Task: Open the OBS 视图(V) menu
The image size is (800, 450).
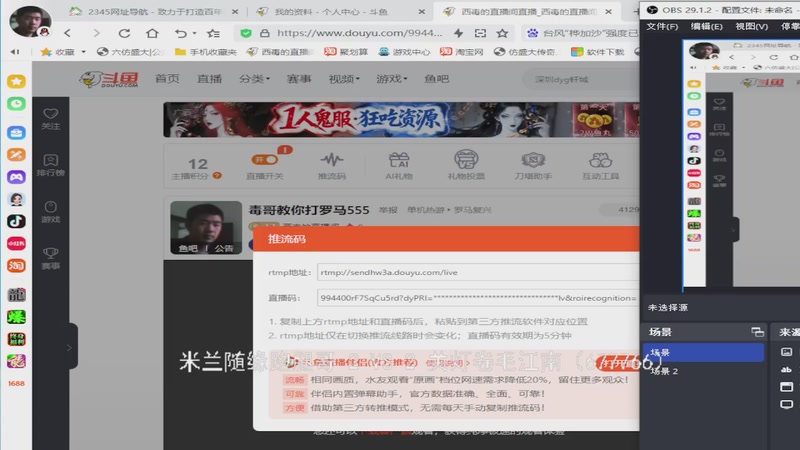Action: 752,26
